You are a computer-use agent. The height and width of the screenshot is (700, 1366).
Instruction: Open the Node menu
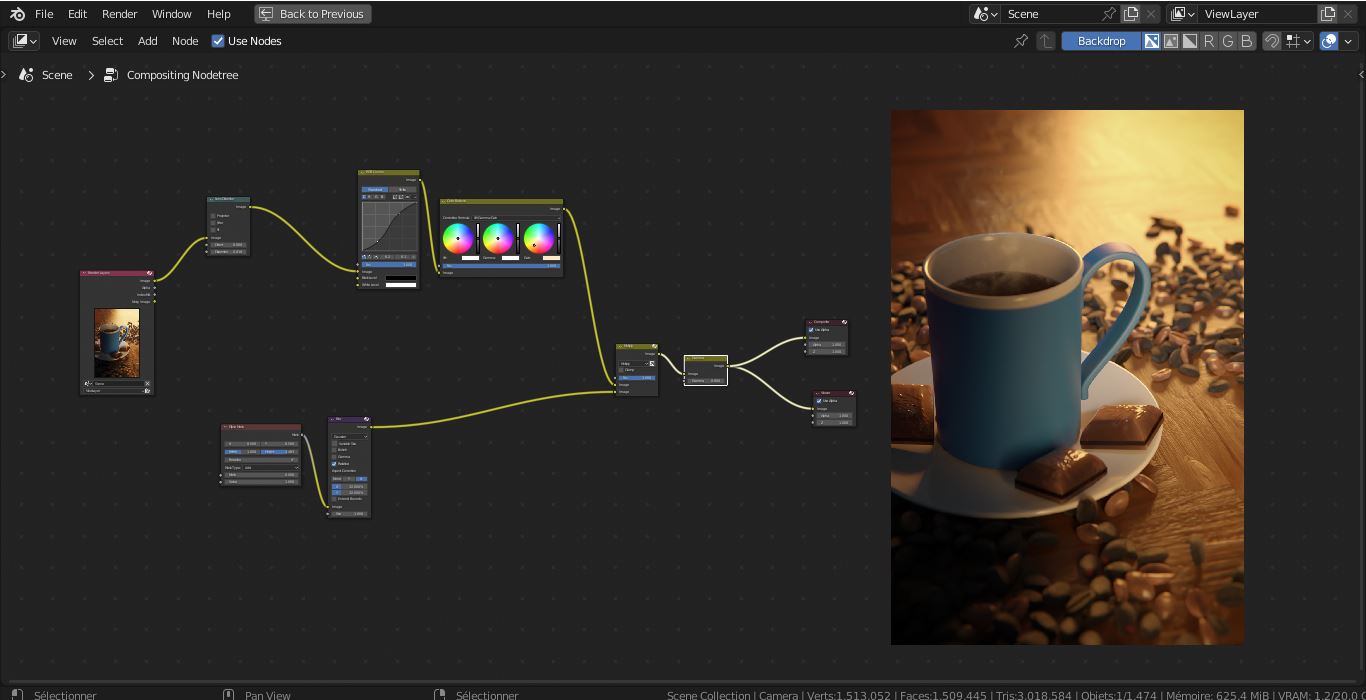point(185,41)
